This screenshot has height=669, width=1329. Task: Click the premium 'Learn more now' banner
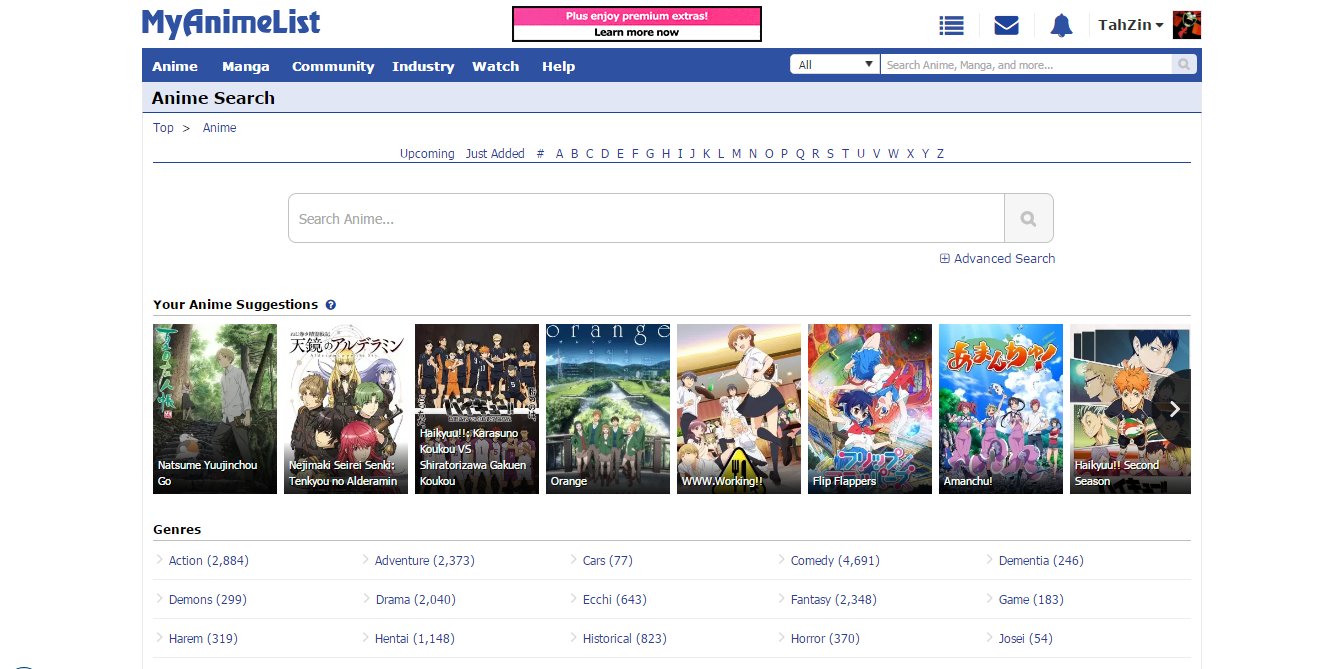point(637,24)
